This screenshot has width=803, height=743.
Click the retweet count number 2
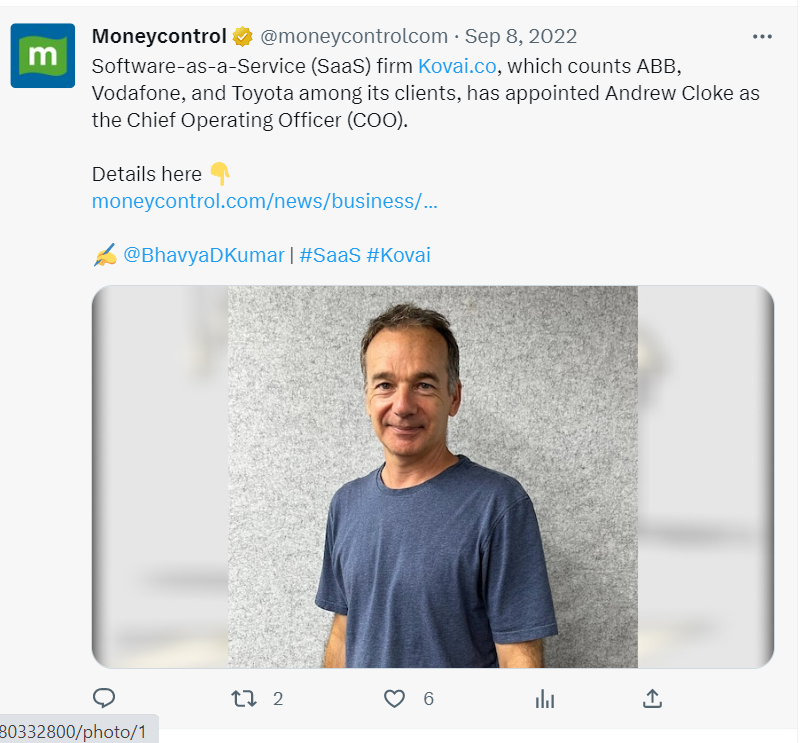[278, 699]
